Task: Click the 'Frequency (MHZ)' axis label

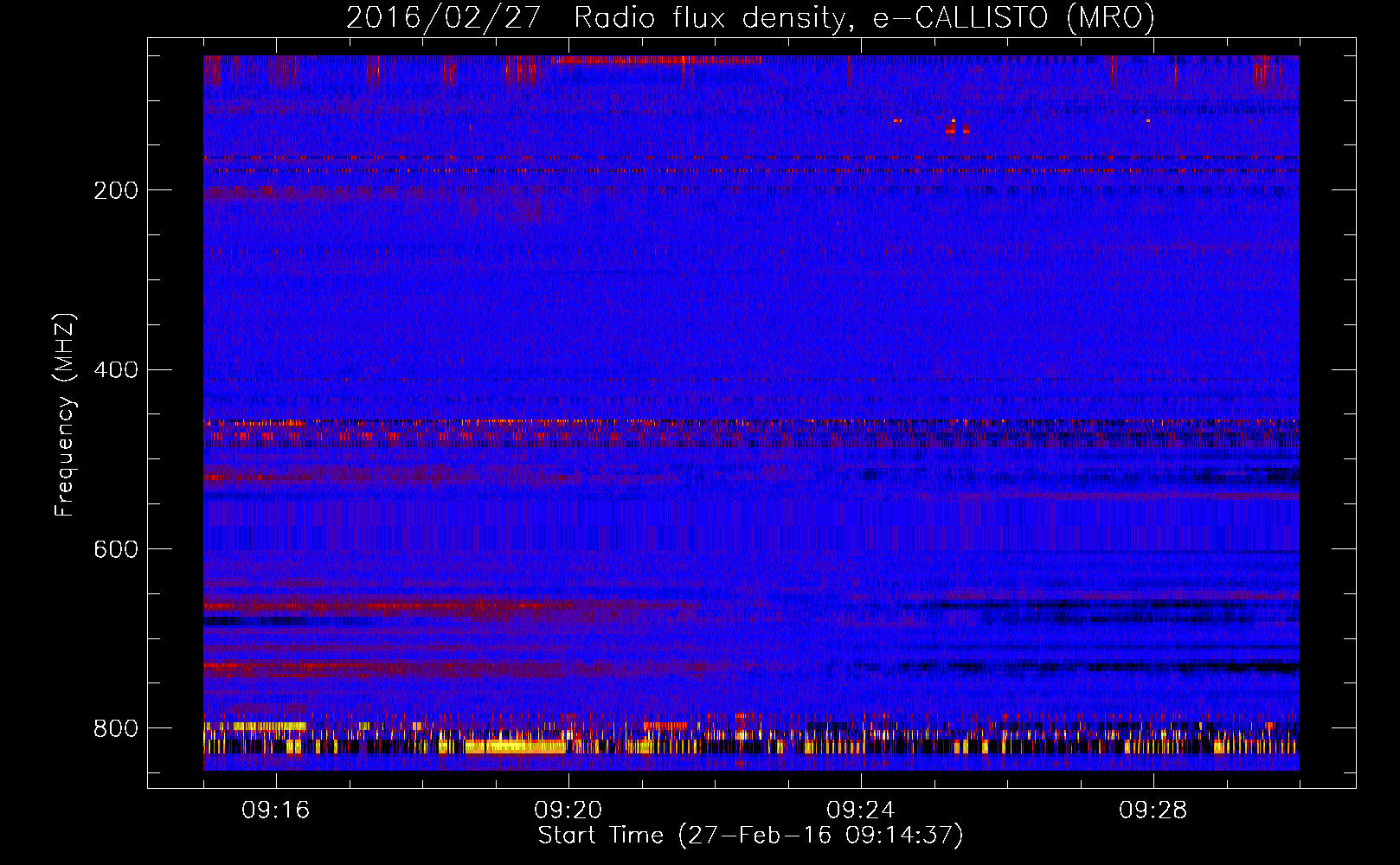Action: coord(65,415)
